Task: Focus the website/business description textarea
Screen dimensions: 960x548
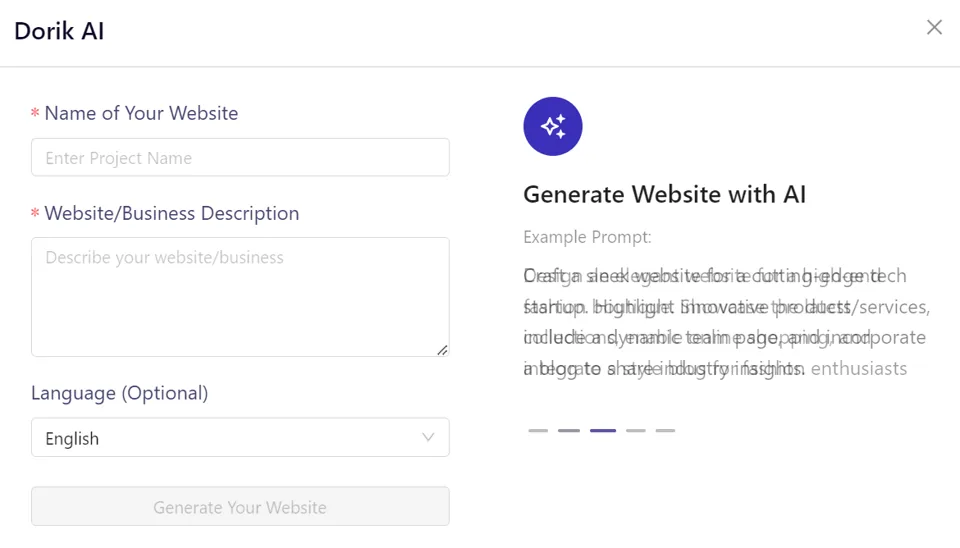Action: 240,297
